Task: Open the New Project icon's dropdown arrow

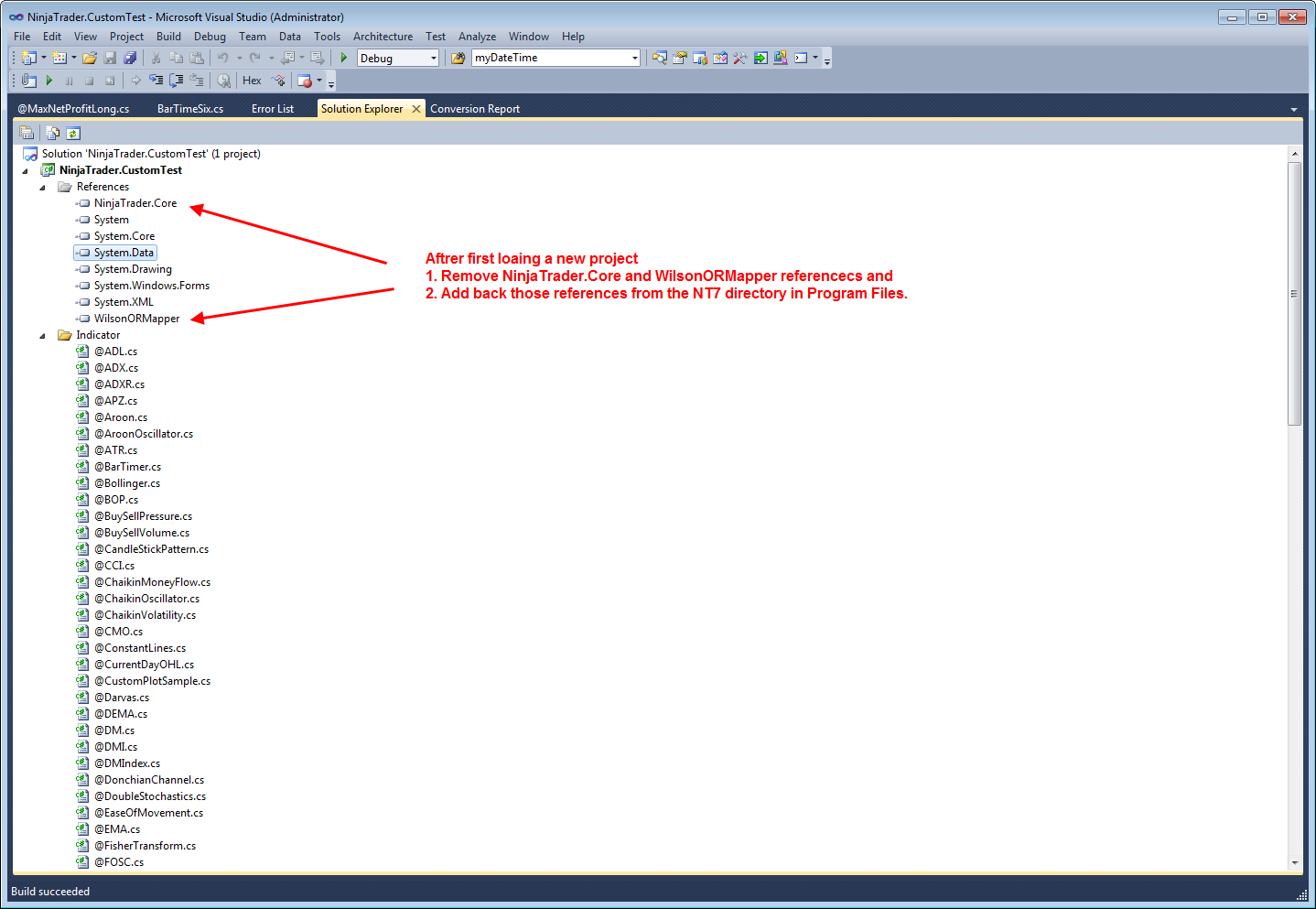Action: 43,58
